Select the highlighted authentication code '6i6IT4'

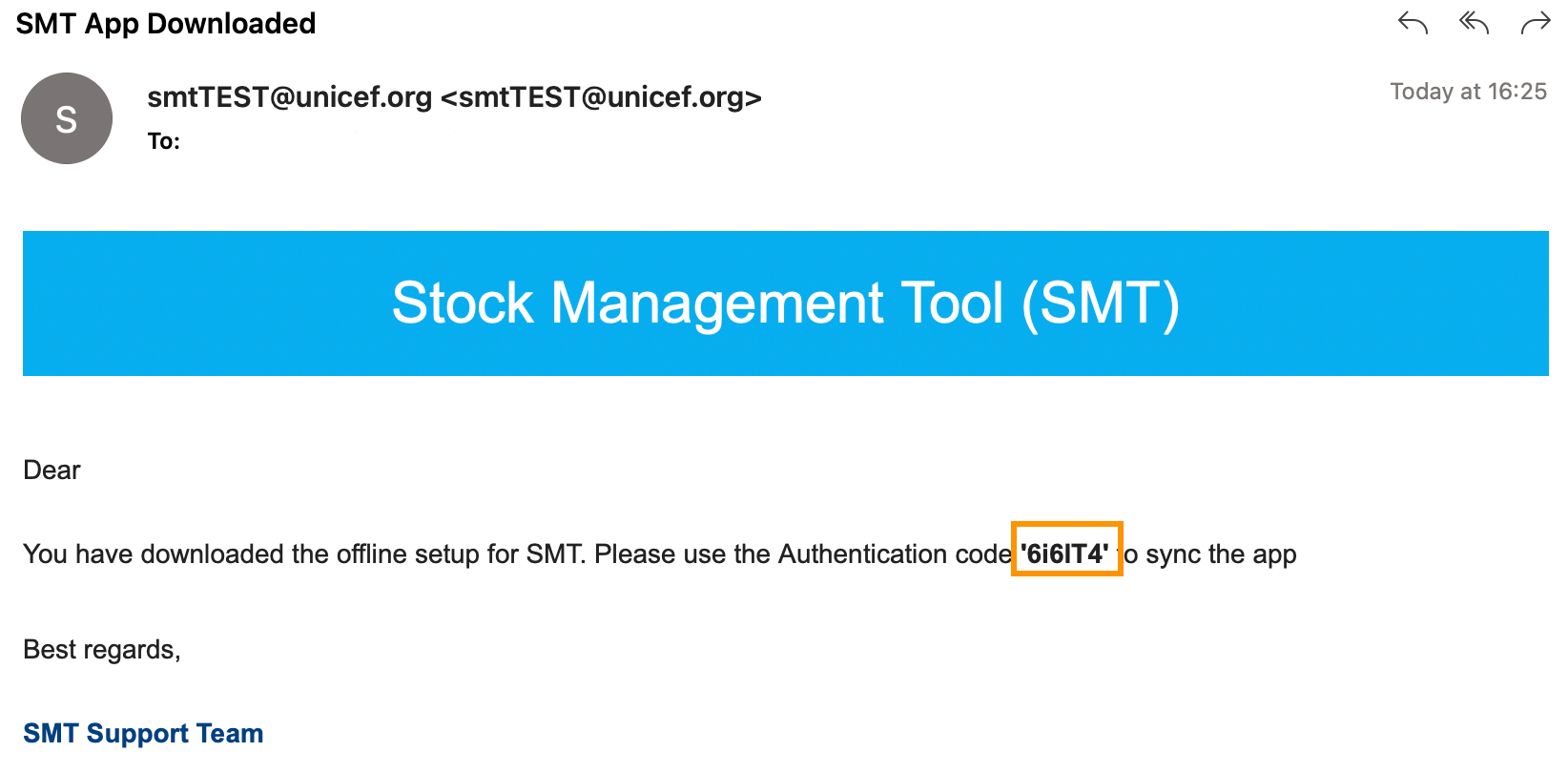point(1064,554)
